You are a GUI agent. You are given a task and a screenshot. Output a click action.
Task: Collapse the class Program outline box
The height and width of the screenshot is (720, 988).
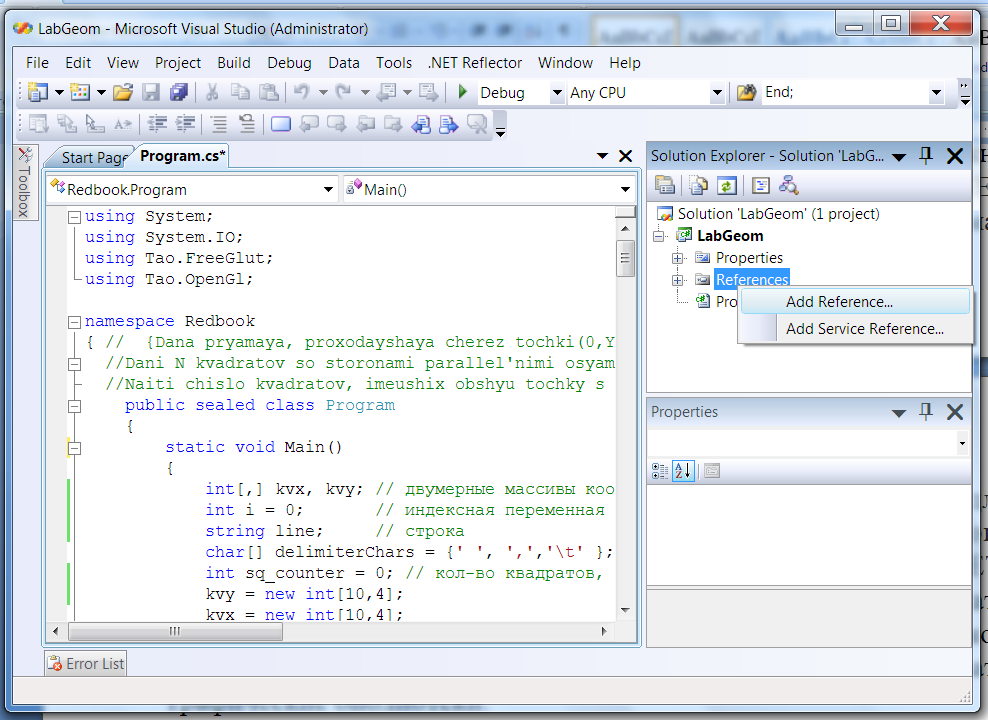(74, 406)
